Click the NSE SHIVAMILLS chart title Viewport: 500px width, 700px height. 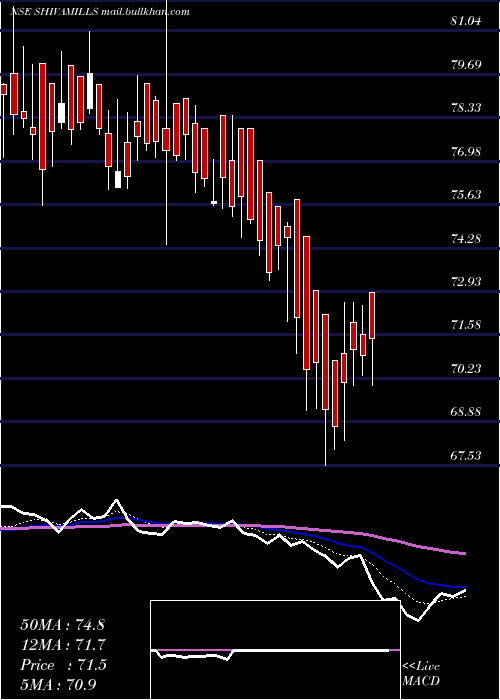pyautogui.click(x=99, y=12)
